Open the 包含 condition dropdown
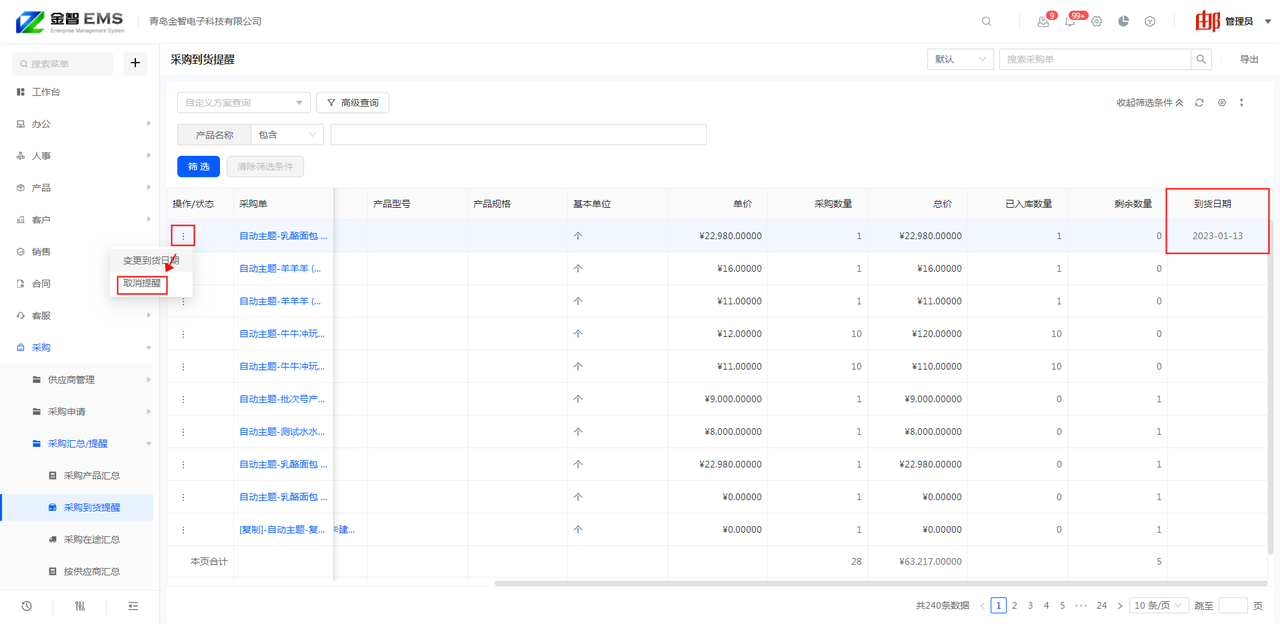Viewport: 1280px width, 624px height. coord(287,134)
